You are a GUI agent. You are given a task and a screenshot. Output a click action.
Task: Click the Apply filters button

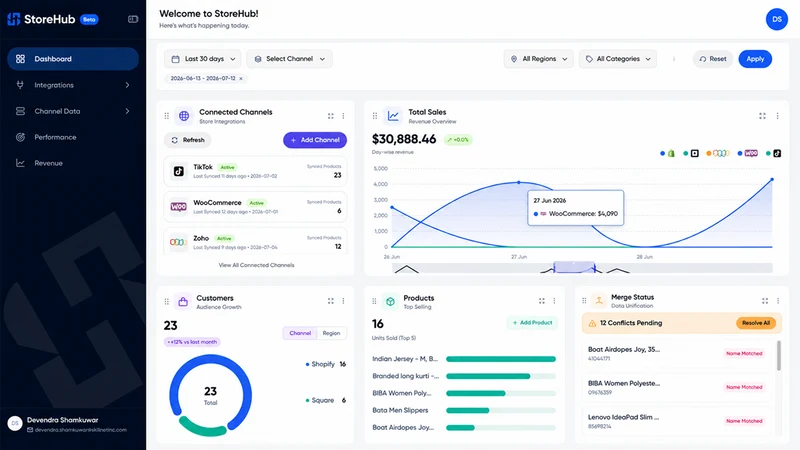click(755, 59)
